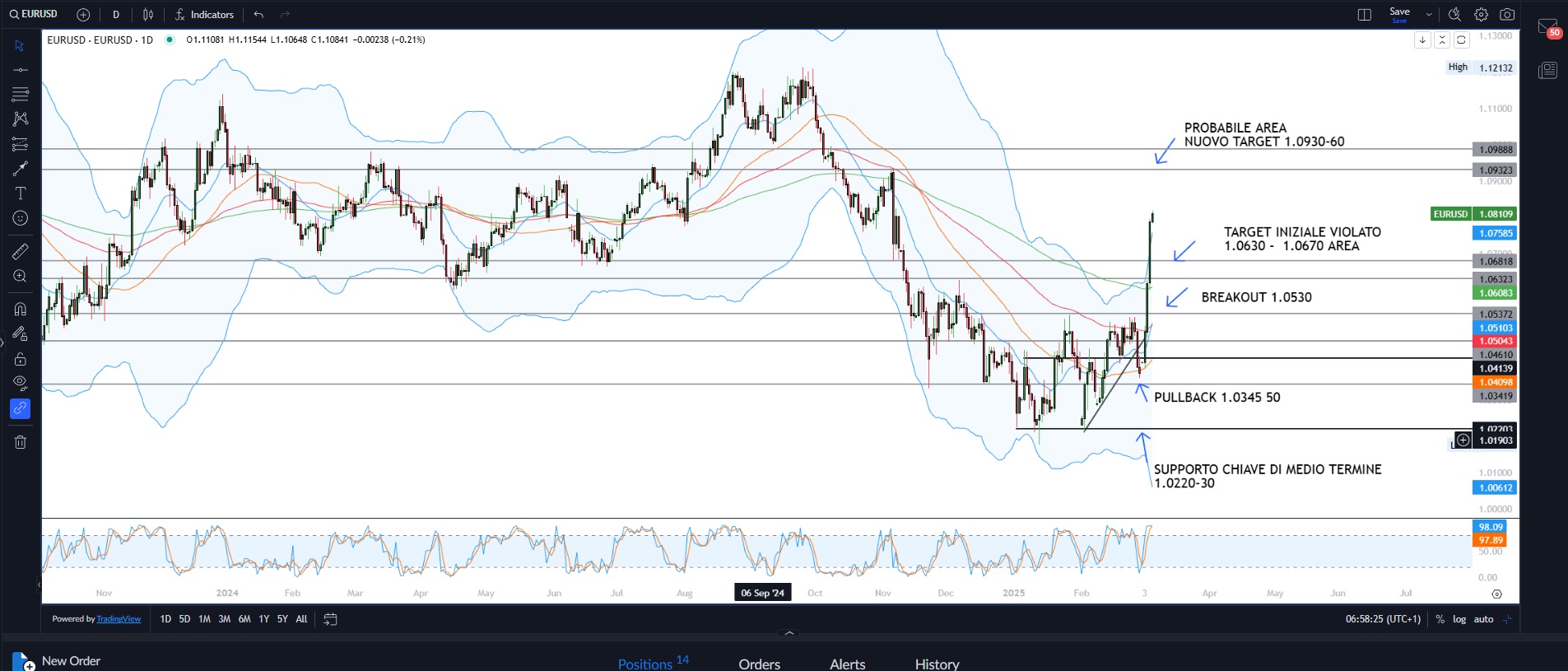Image resolution: width=1568 pixels, height=671 pixels.
Task: Click the trash icon to remove drawings
Action: (21, 442)
